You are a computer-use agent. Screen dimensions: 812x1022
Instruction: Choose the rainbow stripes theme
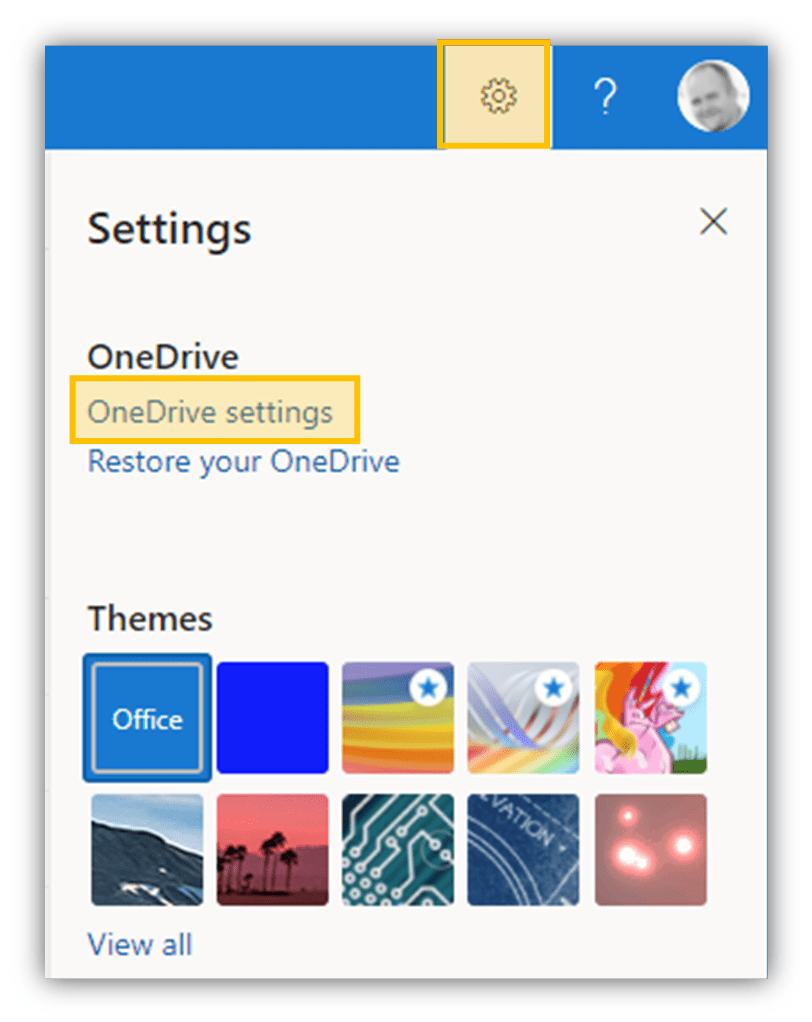click(398, 718)
